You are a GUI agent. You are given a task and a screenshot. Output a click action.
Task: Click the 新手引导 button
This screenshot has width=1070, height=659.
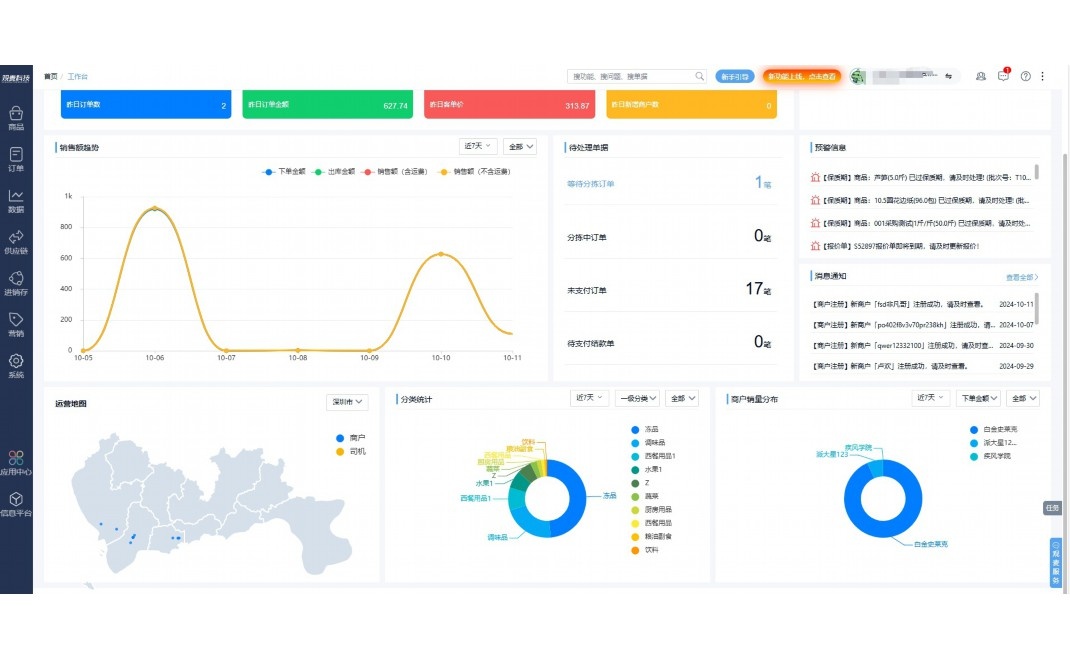click(735, 76)
